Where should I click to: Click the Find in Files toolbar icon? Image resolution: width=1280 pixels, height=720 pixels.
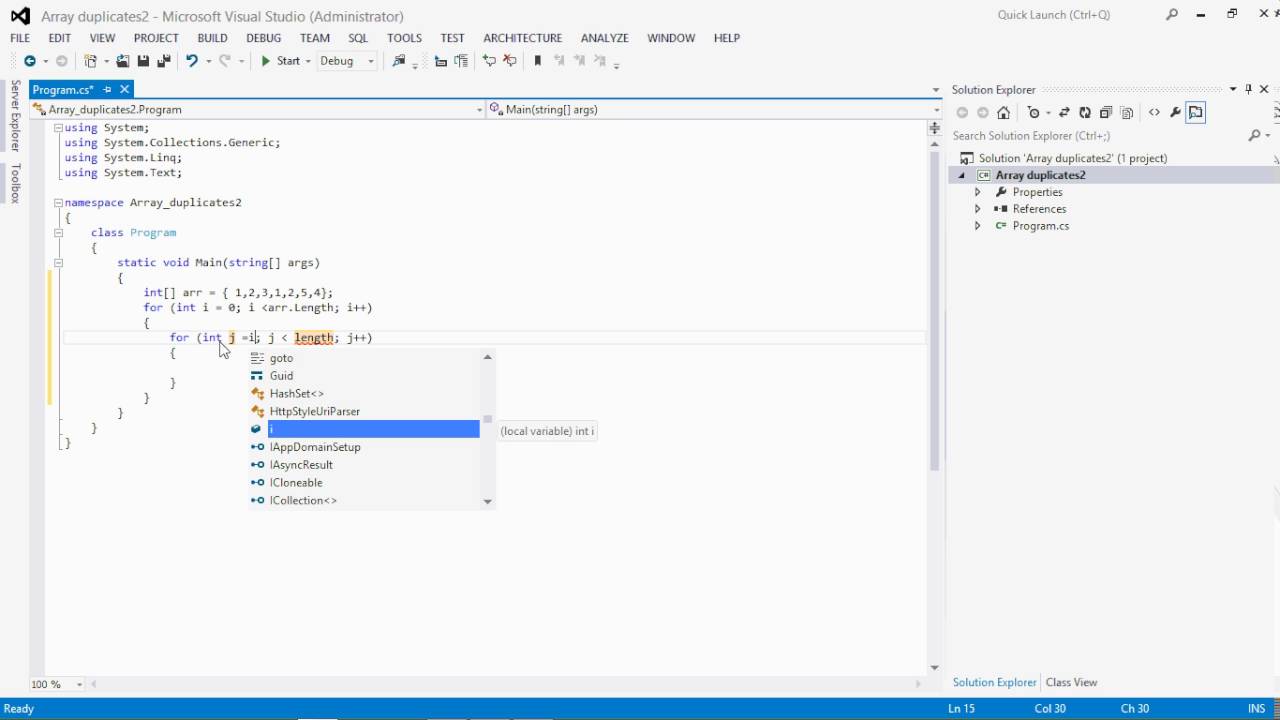pyautogui.click(x=400, y=61)
